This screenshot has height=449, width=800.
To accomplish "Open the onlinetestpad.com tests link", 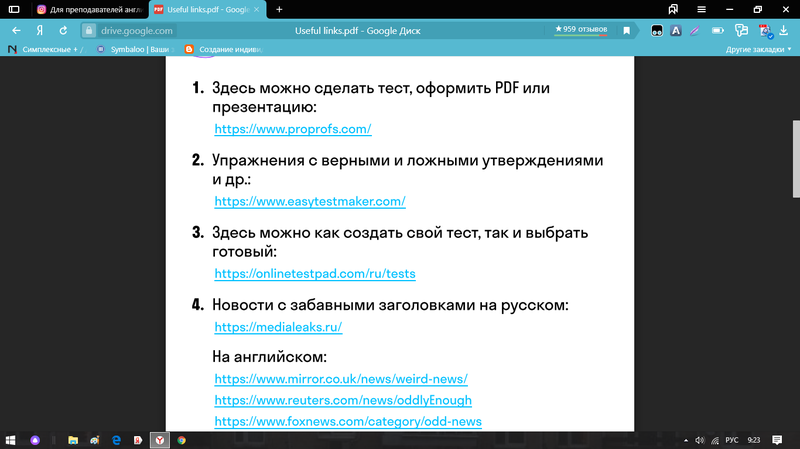I will [x=315, y=273].
